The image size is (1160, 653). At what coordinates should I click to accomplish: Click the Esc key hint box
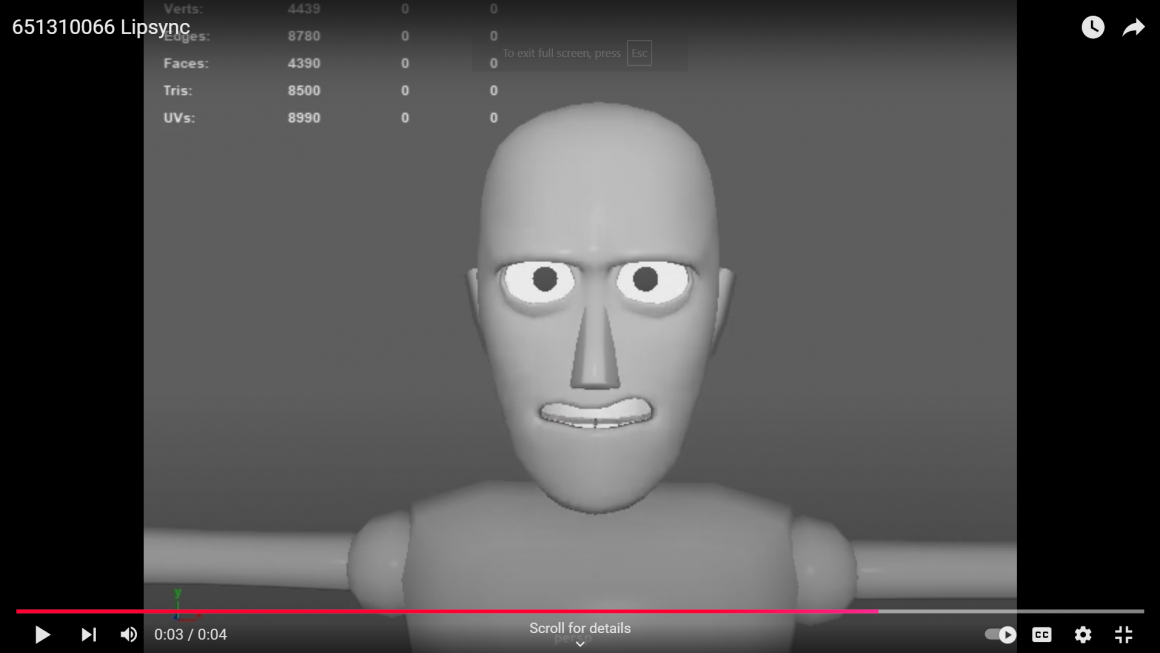pos(639,53)
